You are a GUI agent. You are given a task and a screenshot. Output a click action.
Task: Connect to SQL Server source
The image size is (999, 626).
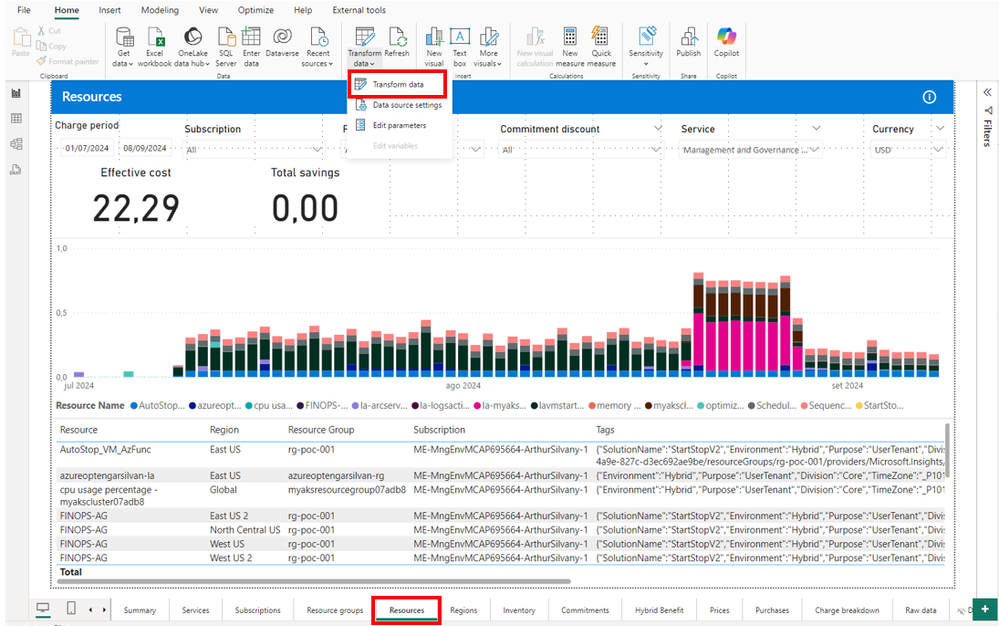point(226,47)
